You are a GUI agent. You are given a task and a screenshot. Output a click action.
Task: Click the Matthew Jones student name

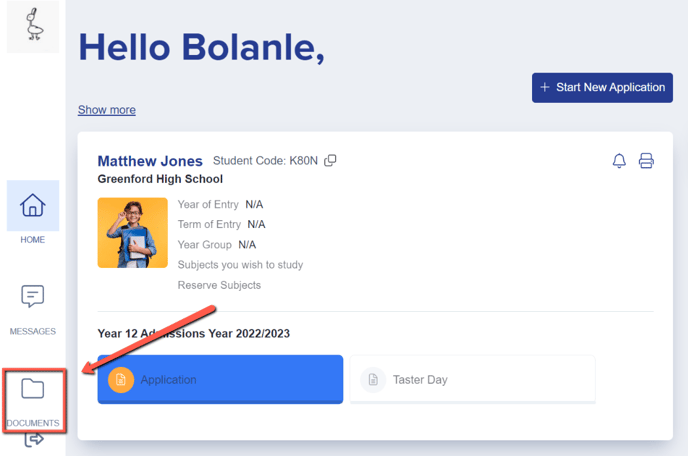click(150, 161)
